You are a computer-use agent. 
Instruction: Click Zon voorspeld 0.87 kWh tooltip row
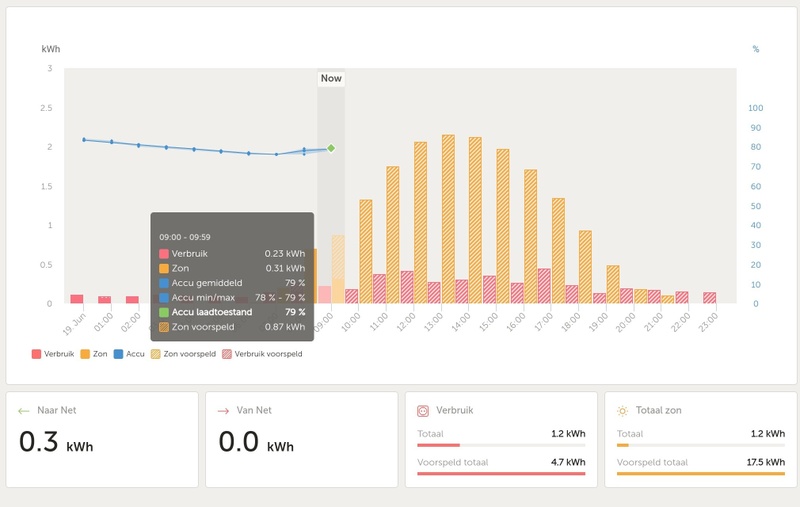pyautogui.click(x=232, y=327)
